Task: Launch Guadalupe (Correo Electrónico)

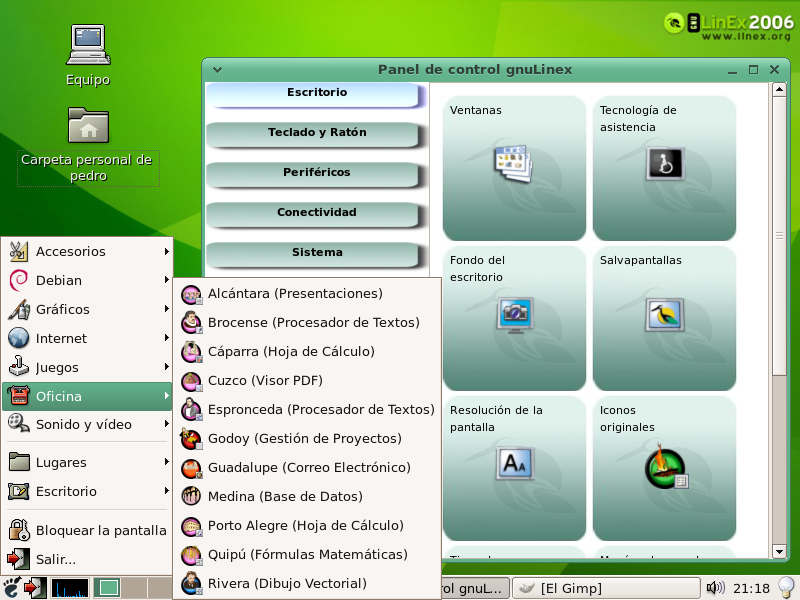Action: pyautogui.click(x=309, y=467)
